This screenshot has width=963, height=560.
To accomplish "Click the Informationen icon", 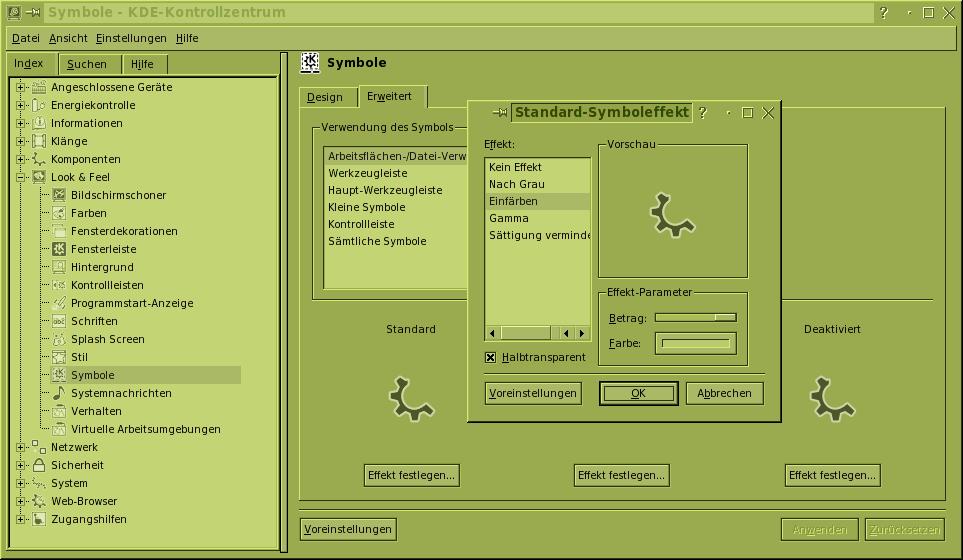I will tap(39, 123).
